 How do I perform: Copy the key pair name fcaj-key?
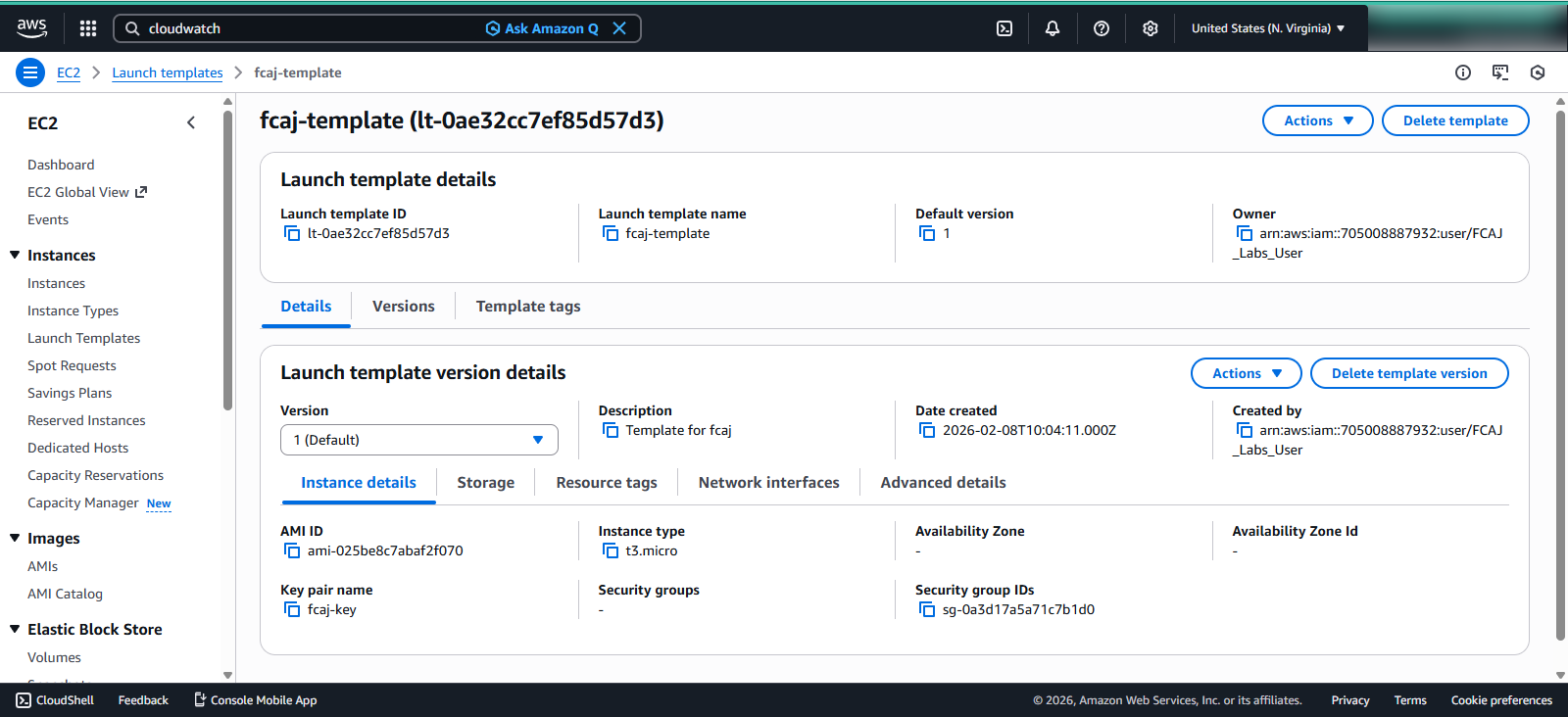(292, 609)
